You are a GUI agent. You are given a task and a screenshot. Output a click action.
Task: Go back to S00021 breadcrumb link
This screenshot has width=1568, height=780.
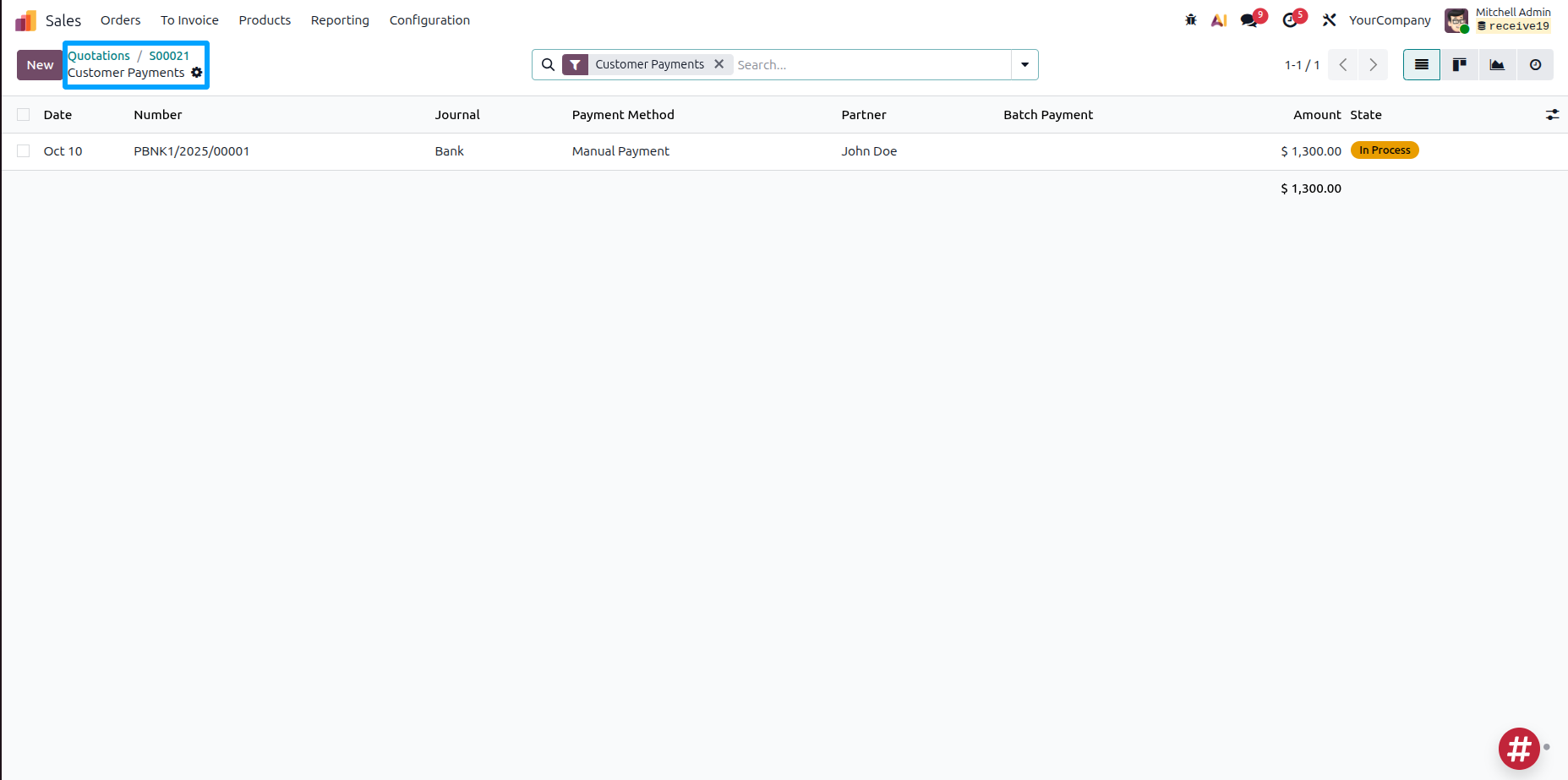(169, 56)
